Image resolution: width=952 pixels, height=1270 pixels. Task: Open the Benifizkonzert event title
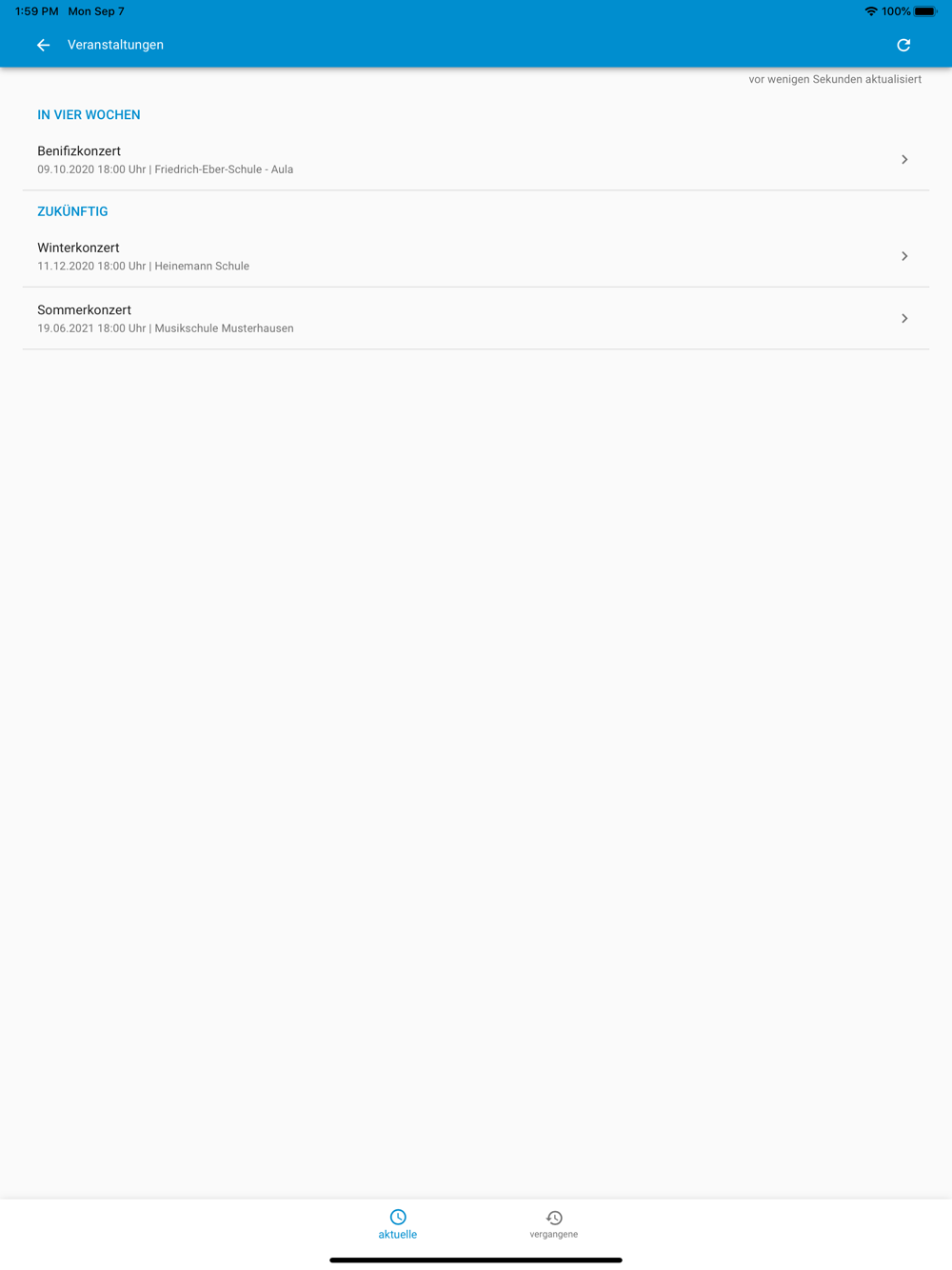79,151
